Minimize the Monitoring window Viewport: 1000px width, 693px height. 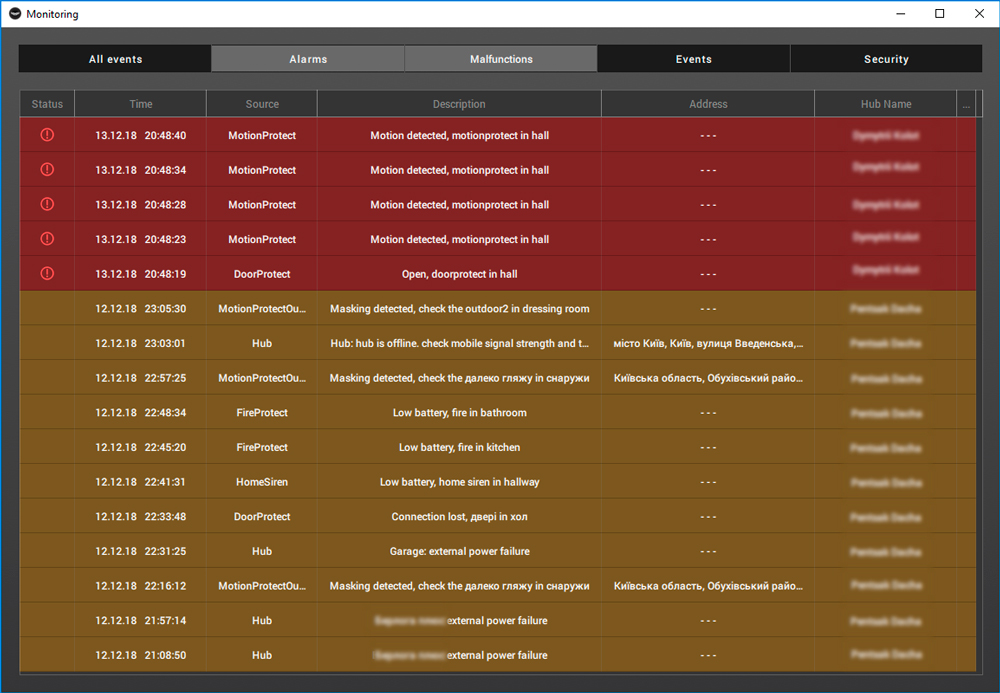901,13
